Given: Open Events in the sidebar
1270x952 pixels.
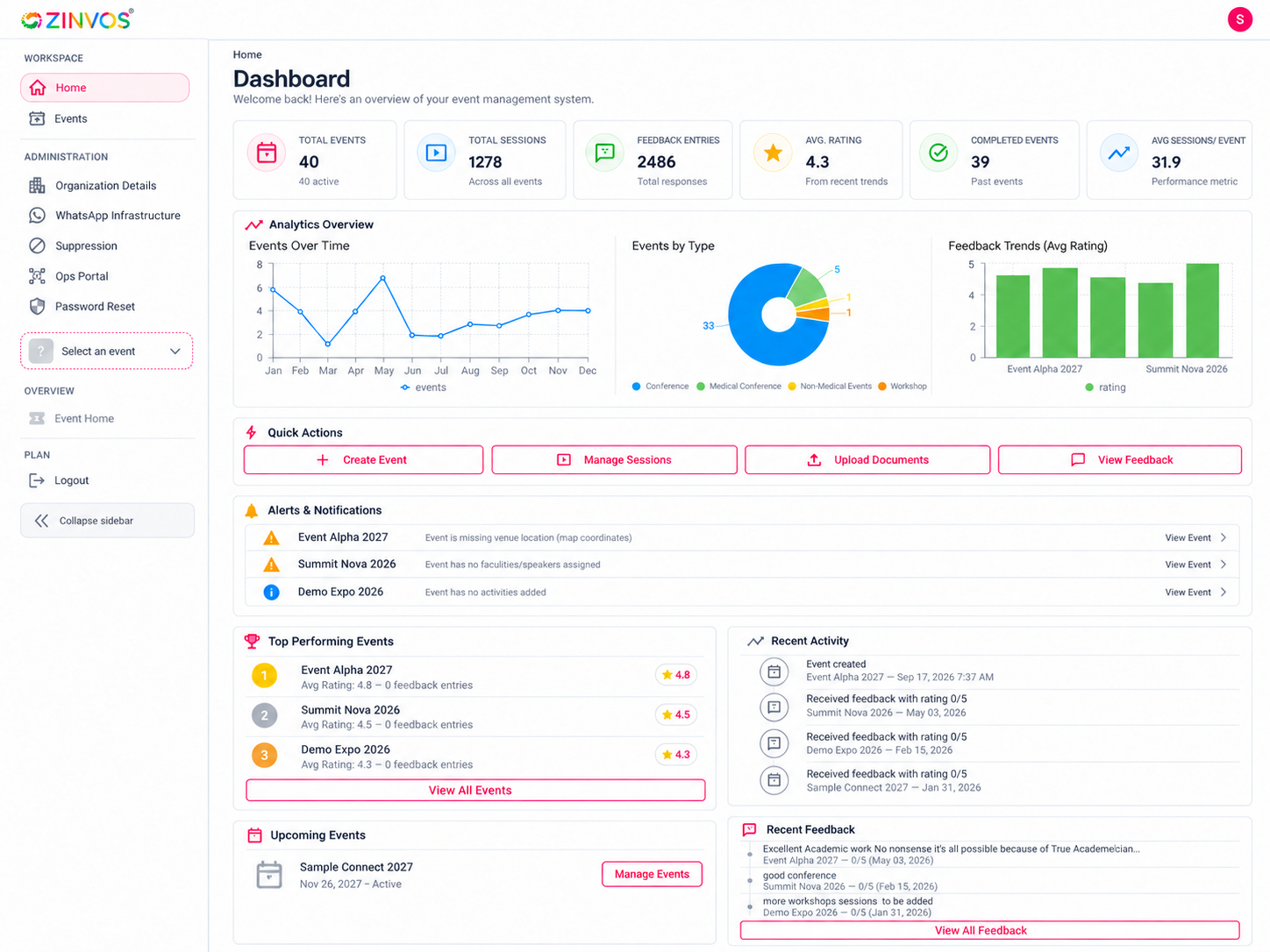Looking at the screenshot, I should (x=105, y=118).
